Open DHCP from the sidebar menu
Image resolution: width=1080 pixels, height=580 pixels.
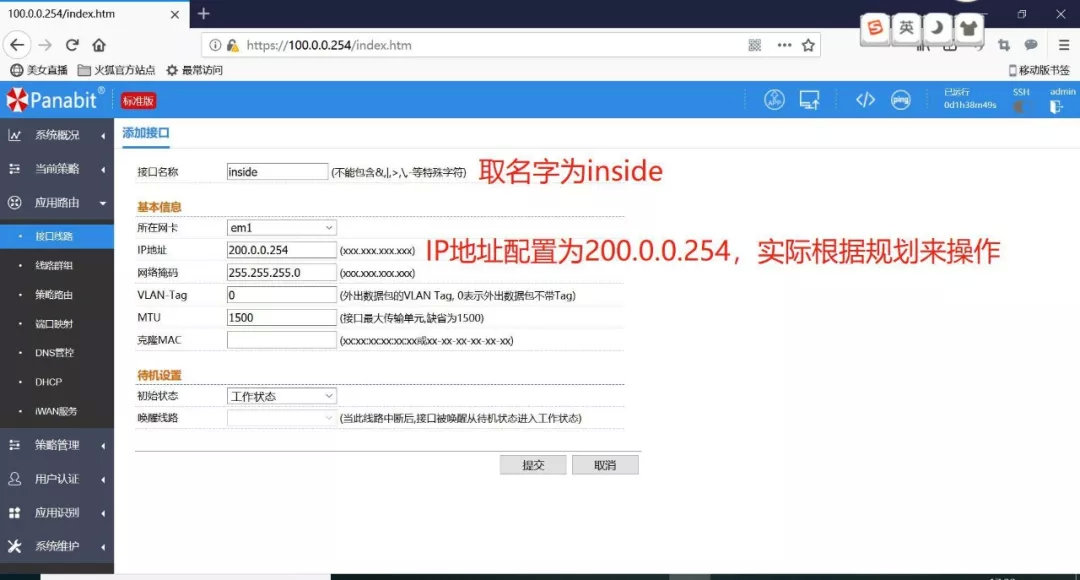(48, 381)
